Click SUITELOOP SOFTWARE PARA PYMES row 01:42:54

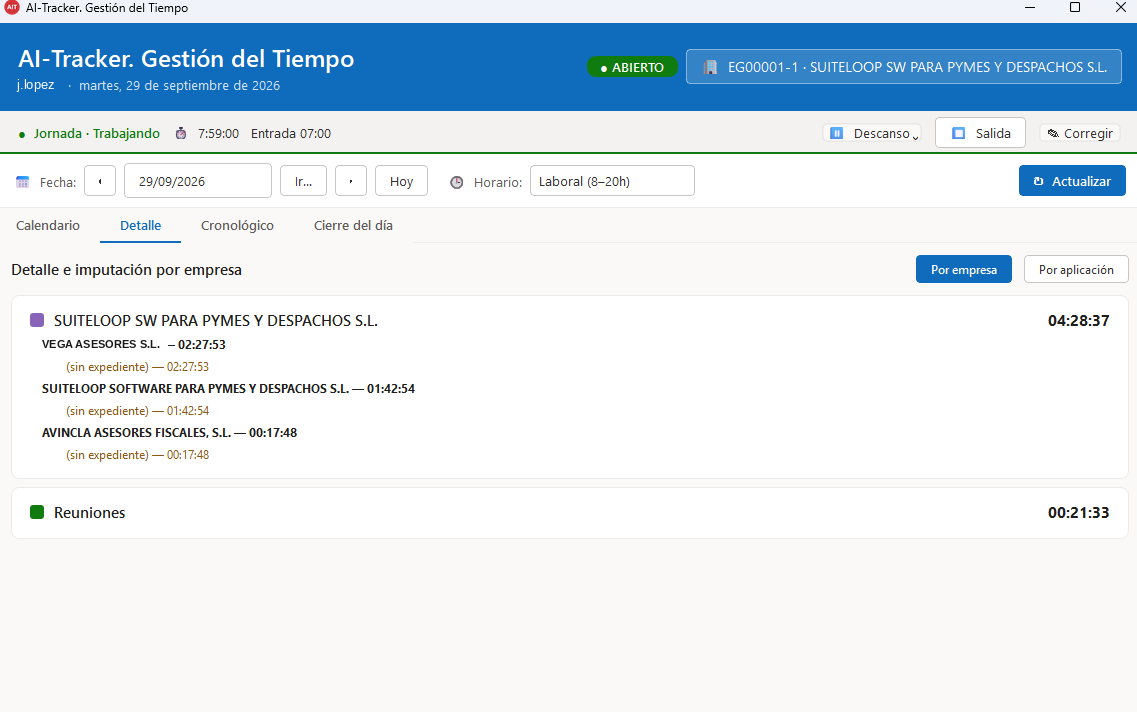pos(228,389)
